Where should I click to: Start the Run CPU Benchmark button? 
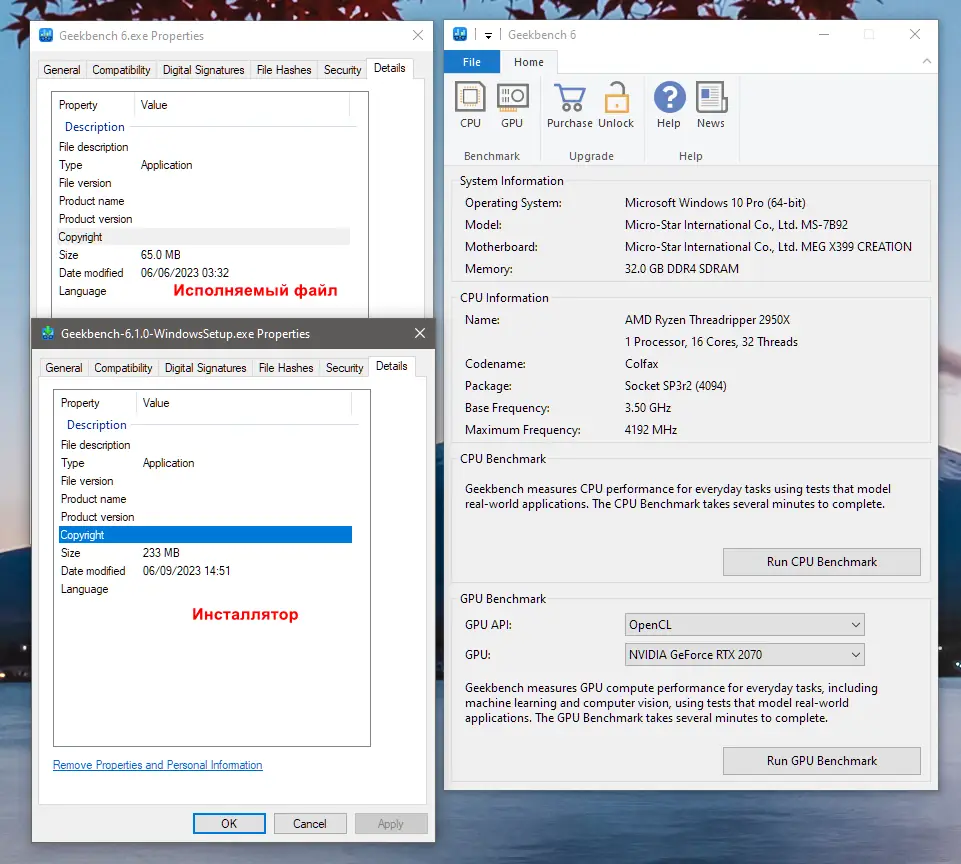coord(821,562)
